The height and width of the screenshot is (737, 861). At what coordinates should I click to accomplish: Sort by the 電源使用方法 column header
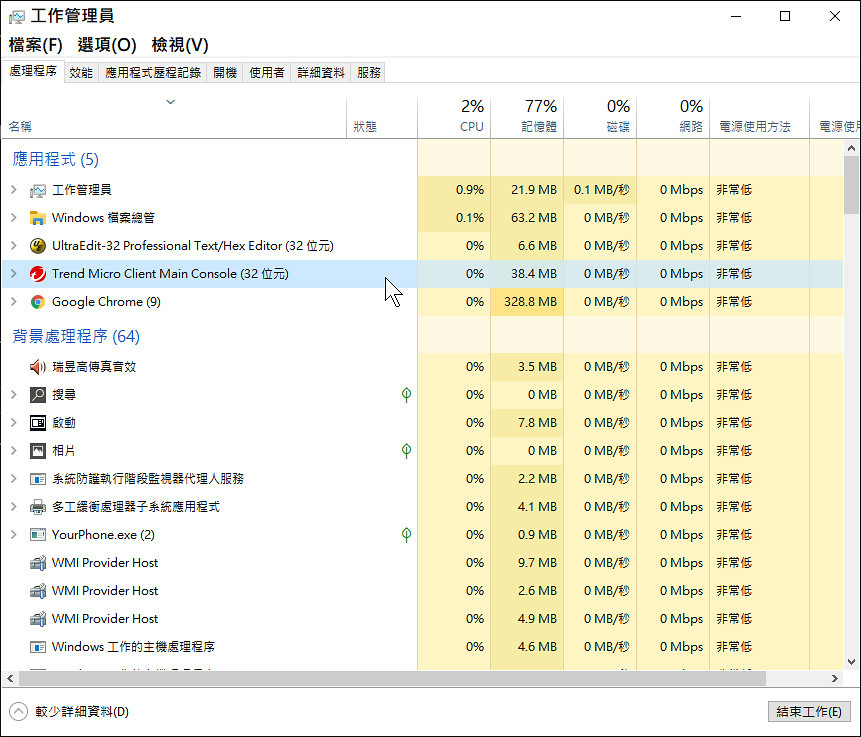[759, 118]
